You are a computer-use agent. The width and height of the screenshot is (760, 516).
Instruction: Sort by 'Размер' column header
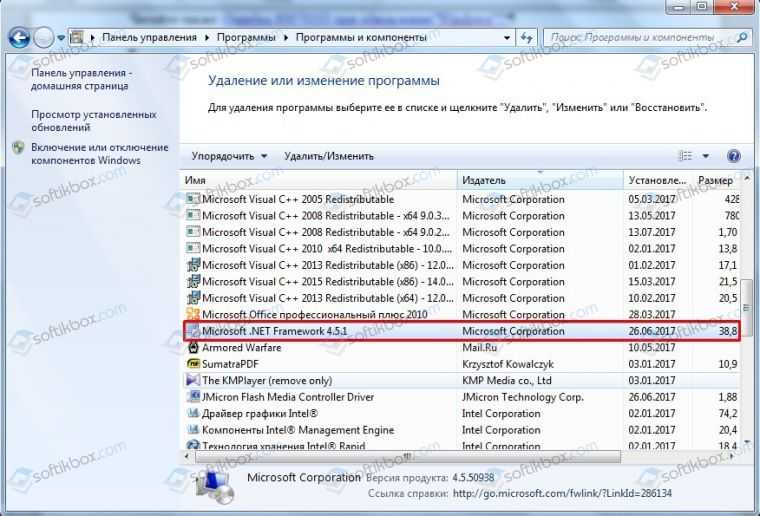click(717, 180)
